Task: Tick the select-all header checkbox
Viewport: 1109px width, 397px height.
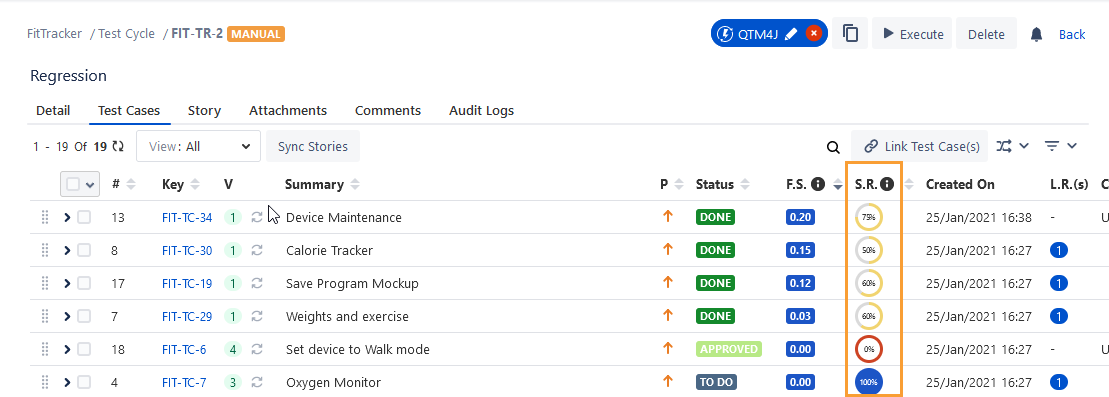Action: pos(73,184)
